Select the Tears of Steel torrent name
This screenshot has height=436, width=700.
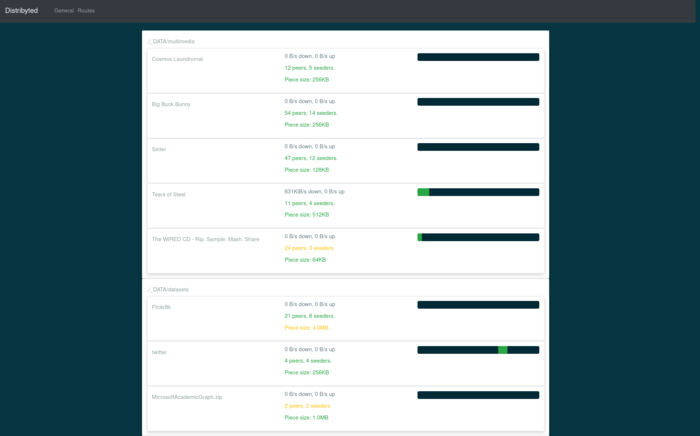tap(168, 194)
